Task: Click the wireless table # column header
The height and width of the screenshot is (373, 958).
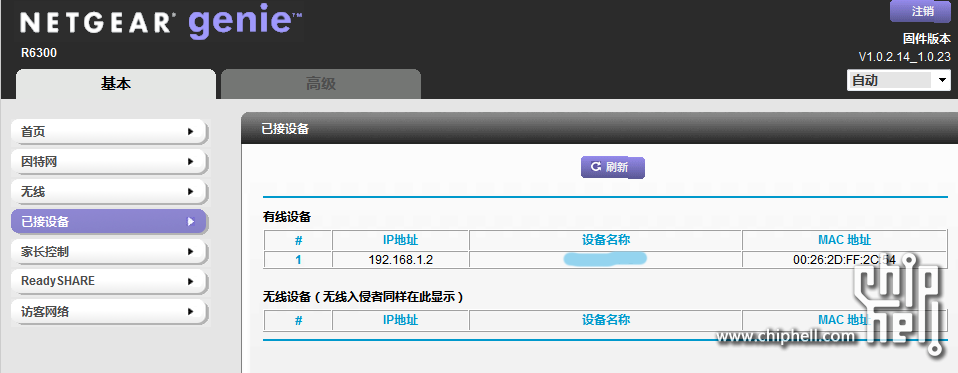Action: [298, 320]
